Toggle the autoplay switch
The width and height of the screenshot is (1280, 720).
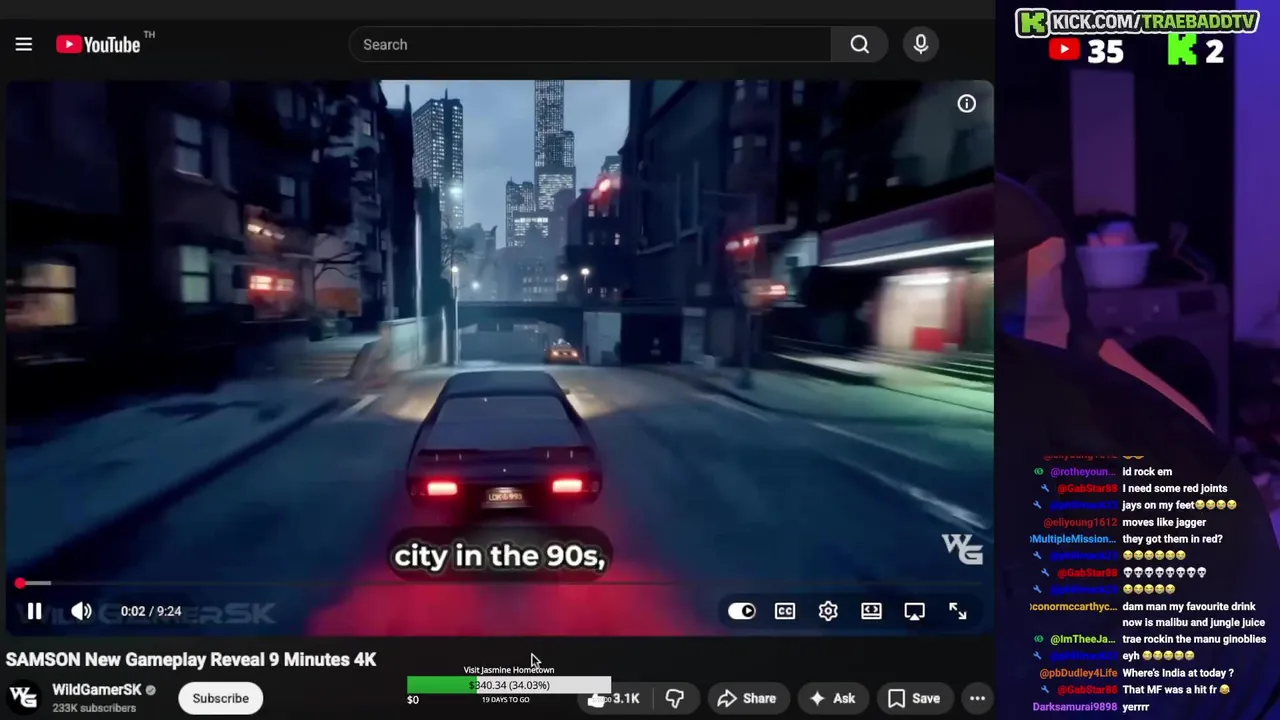click(x=741, y=611)
